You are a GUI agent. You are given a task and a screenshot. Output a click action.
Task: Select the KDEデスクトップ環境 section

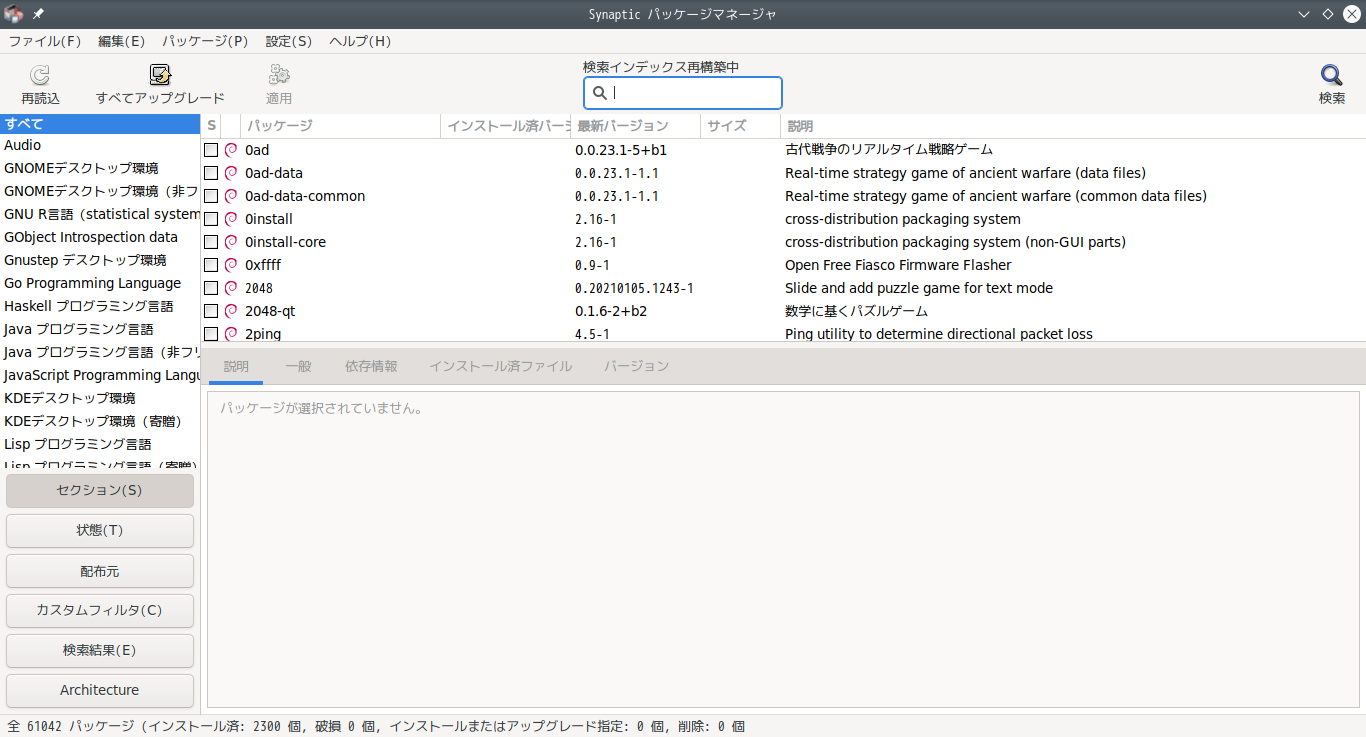click(100, 399)
